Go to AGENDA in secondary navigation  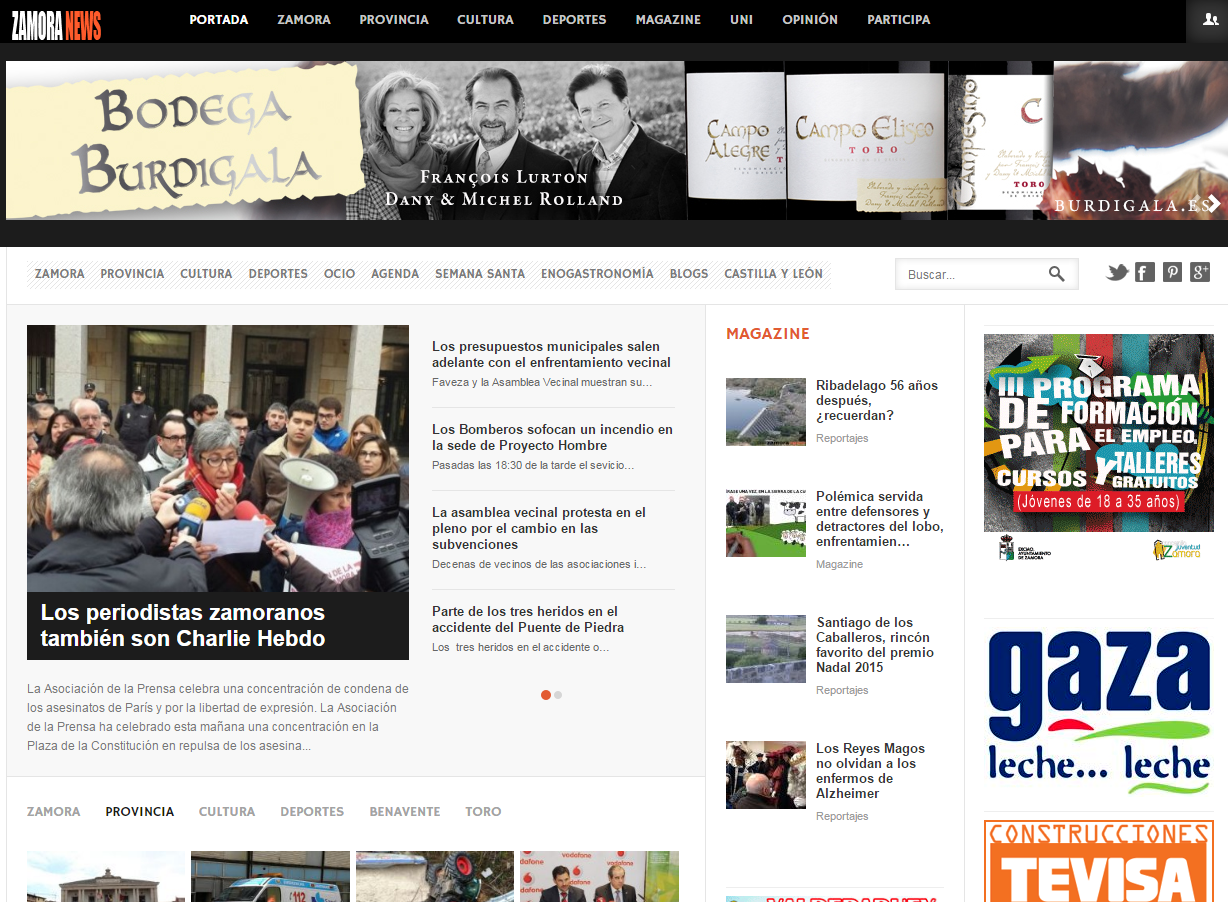(x=395, y=274)
